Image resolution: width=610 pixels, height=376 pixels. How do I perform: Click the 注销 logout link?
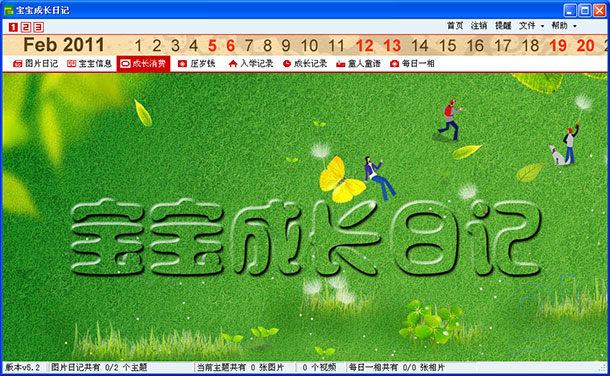479,26
